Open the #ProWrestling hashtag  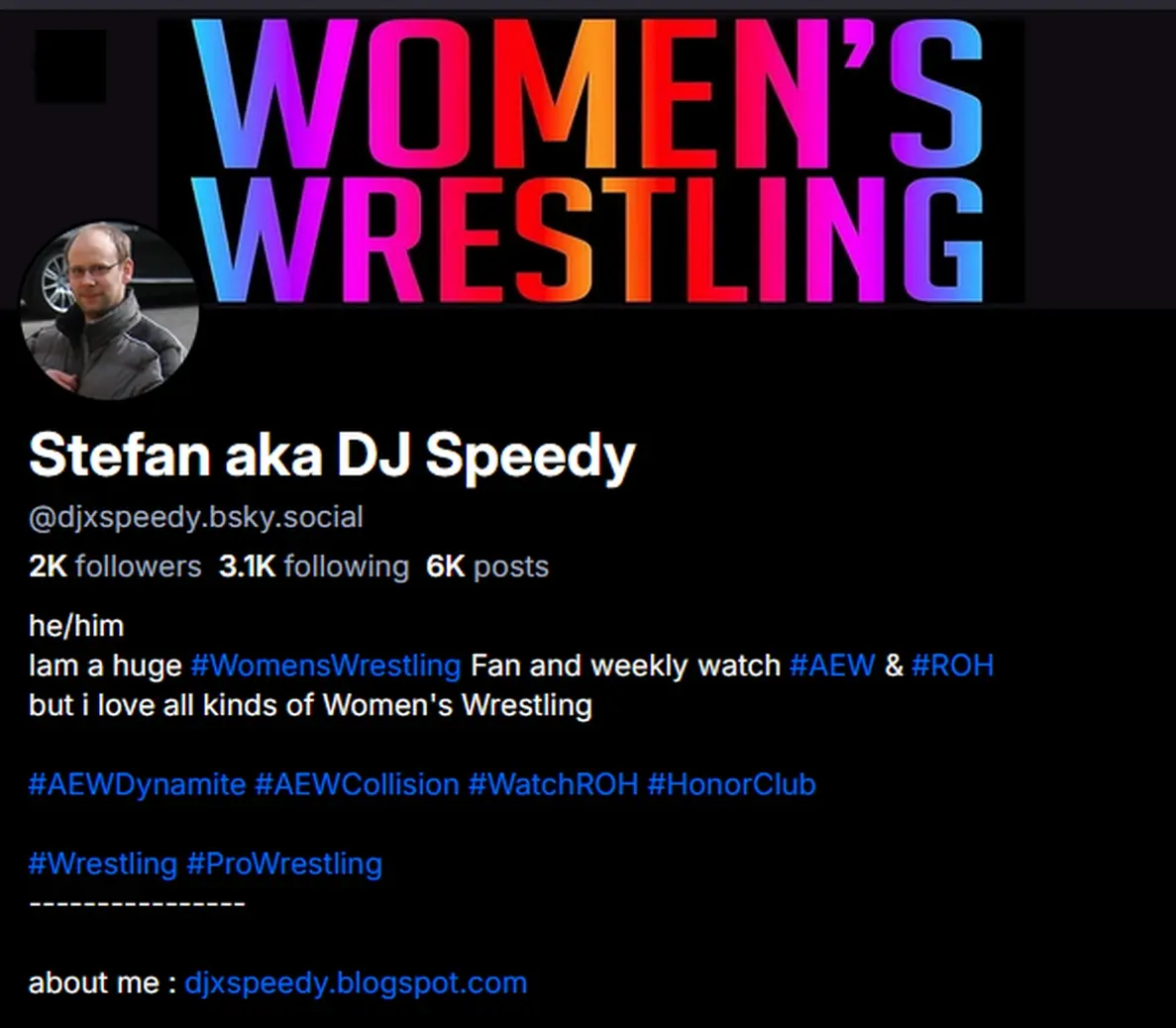click(x=284, y=865)
